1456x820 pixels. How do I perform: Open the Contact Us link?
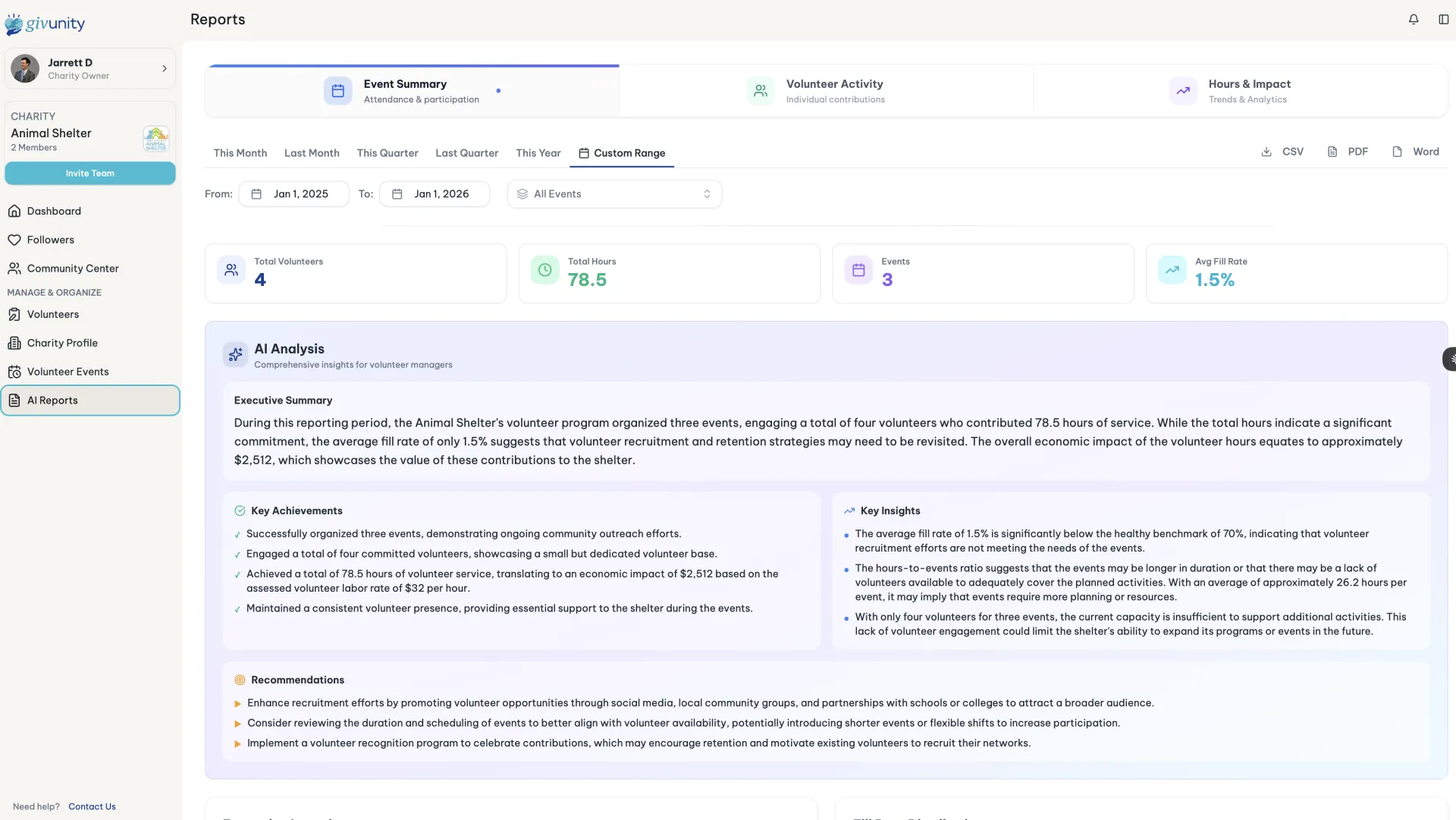92,806
